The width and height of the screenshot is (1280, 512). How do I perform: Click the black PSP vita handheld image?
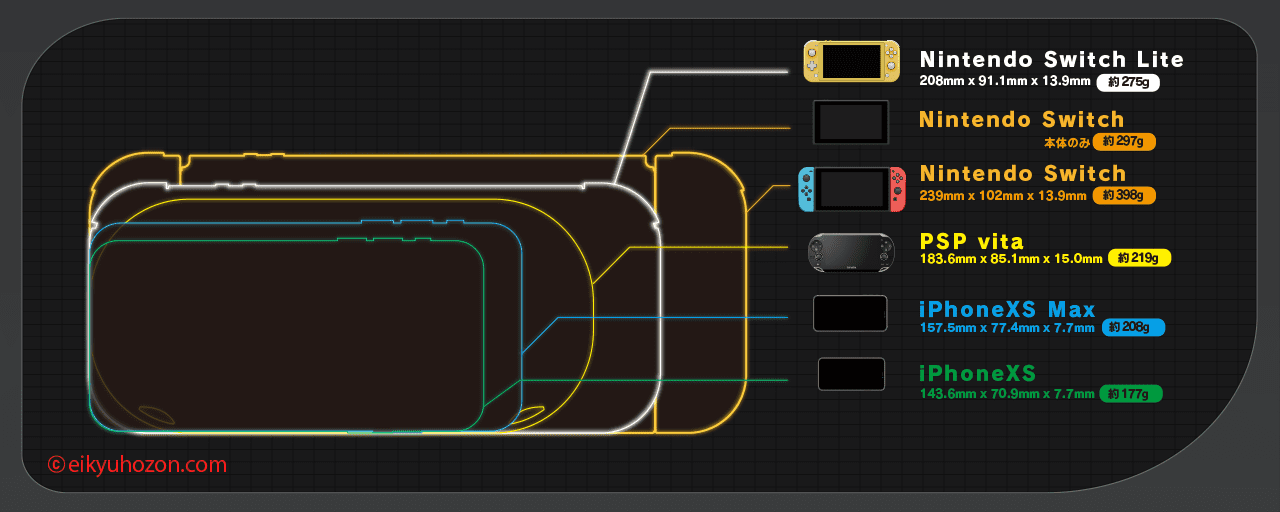click(x=853, y=253)
